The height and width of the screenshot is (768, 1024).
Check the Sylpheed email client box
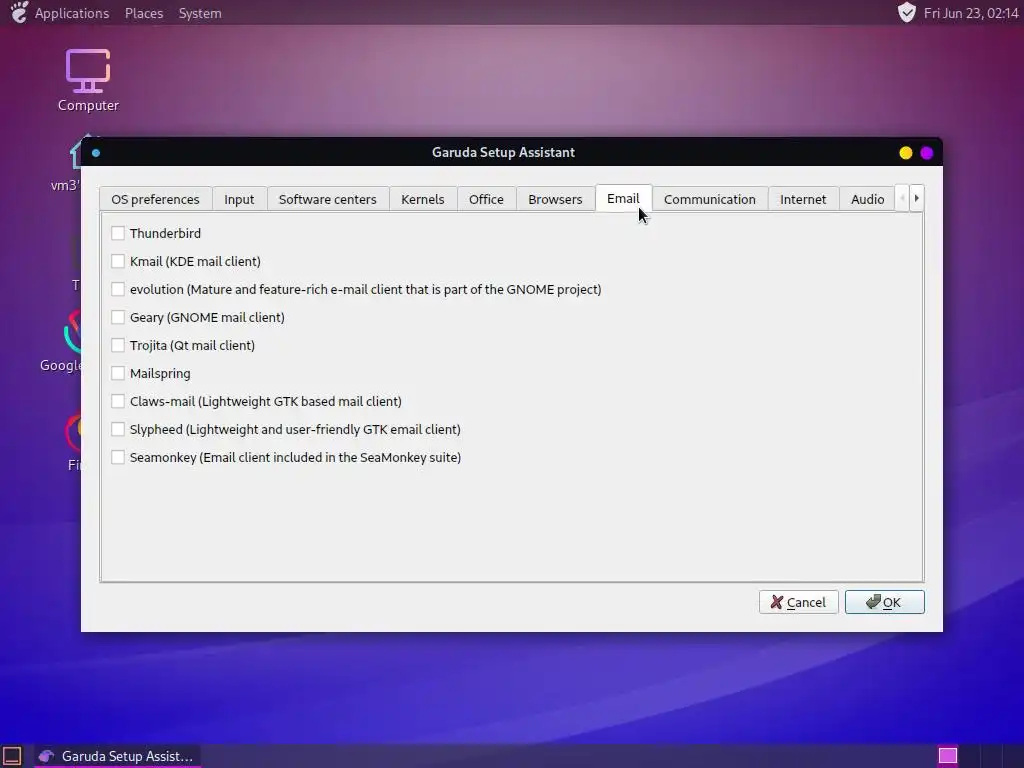(118, 430)
